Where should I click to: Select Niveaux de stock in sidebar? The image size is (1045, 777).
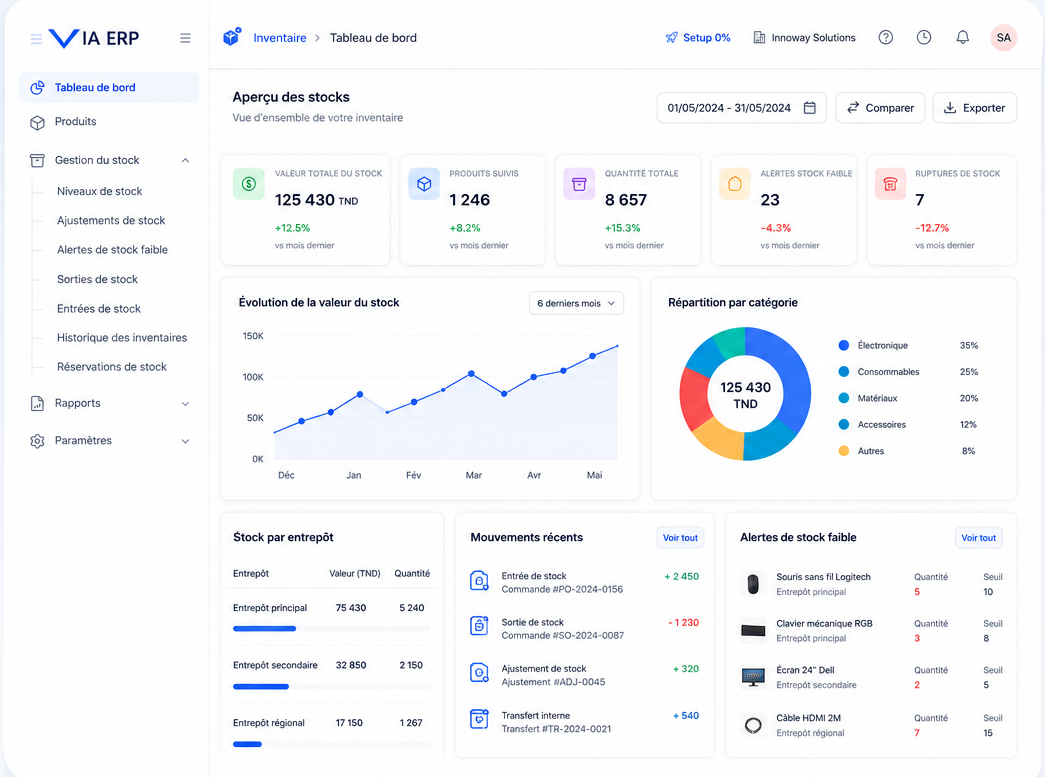click(x=99, y=191)
